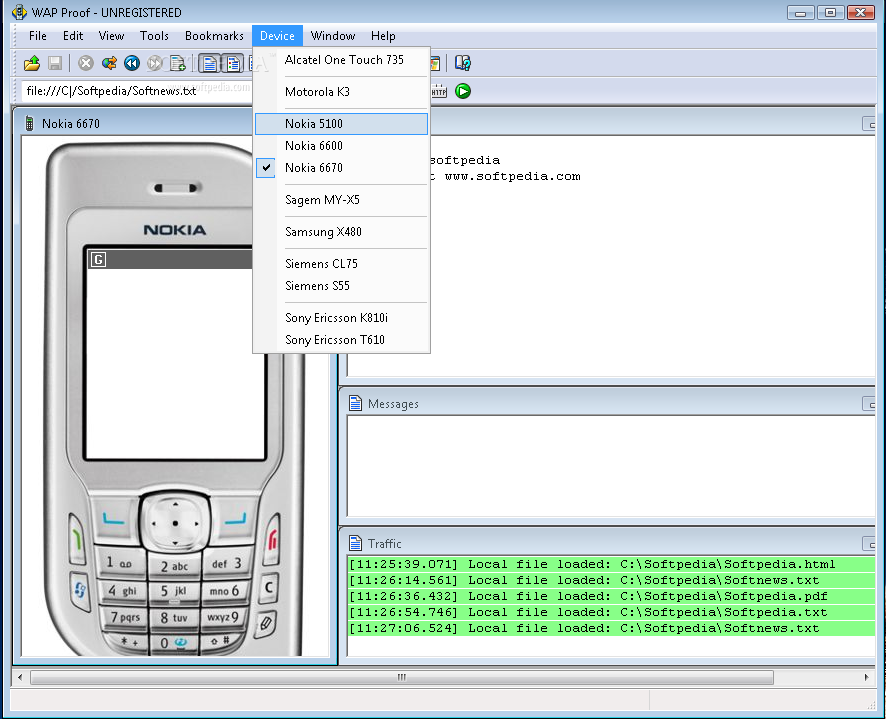Go back with the blue rewind icon
The height and width of the screenshot is (719, 886).
[x=132, y=63]
